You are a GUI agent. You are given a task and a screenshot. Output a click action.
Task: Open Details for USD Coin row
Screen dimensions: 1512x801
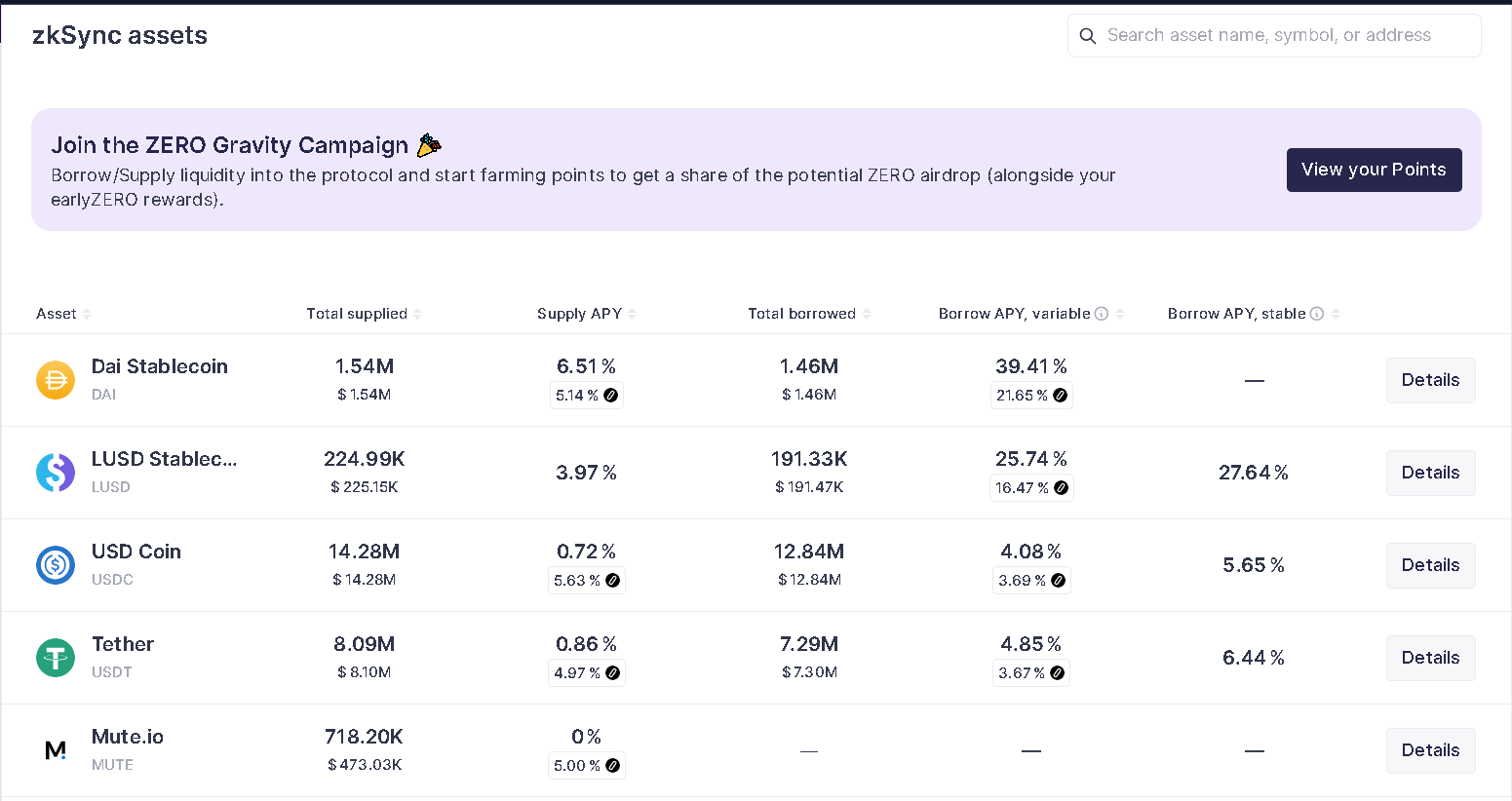pyautogui.click(x=1430, y=565)
